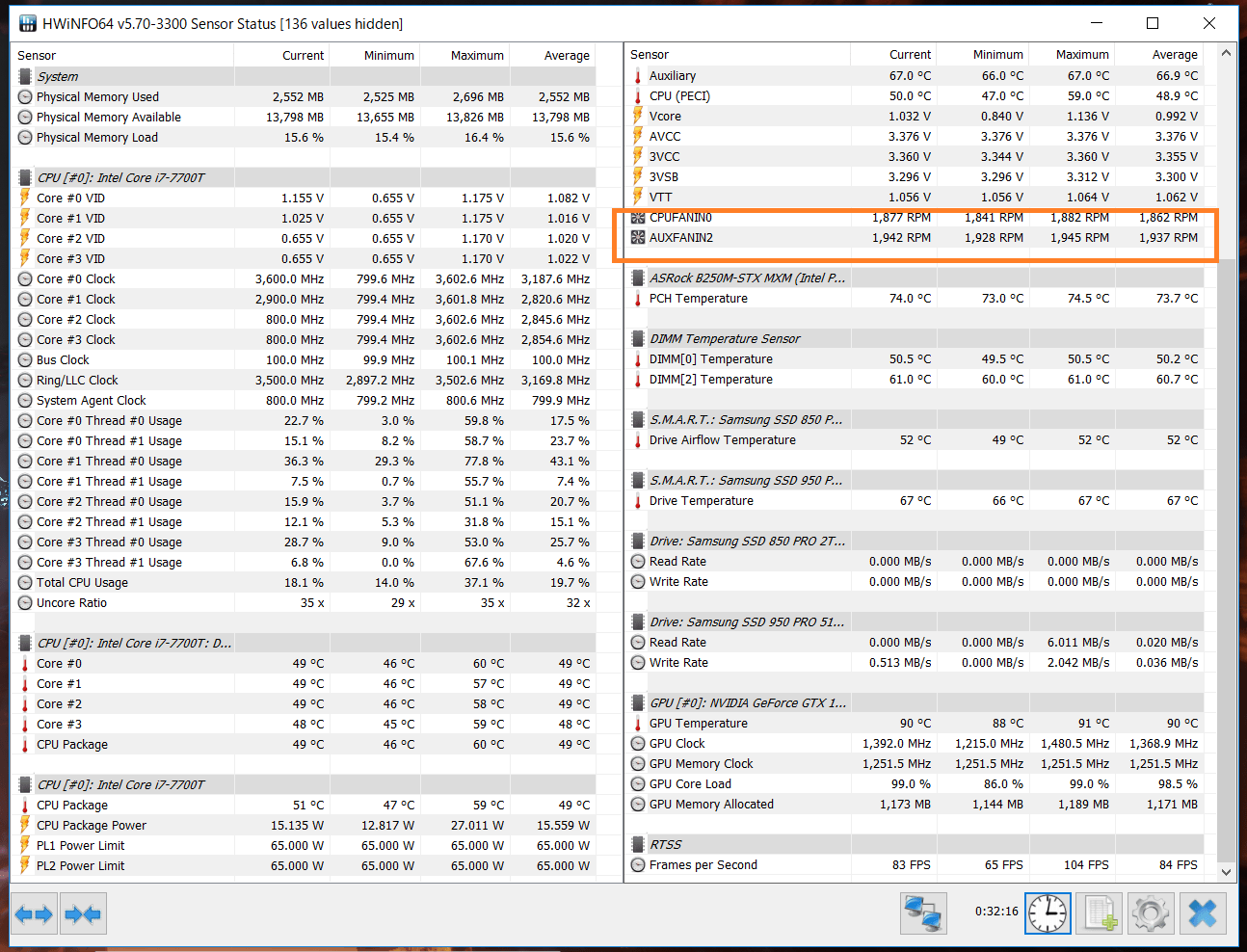Select the Drive: Samsung SSD 950 PRO group header
This screenshot has height=952, width=1247.
[915, 622]
